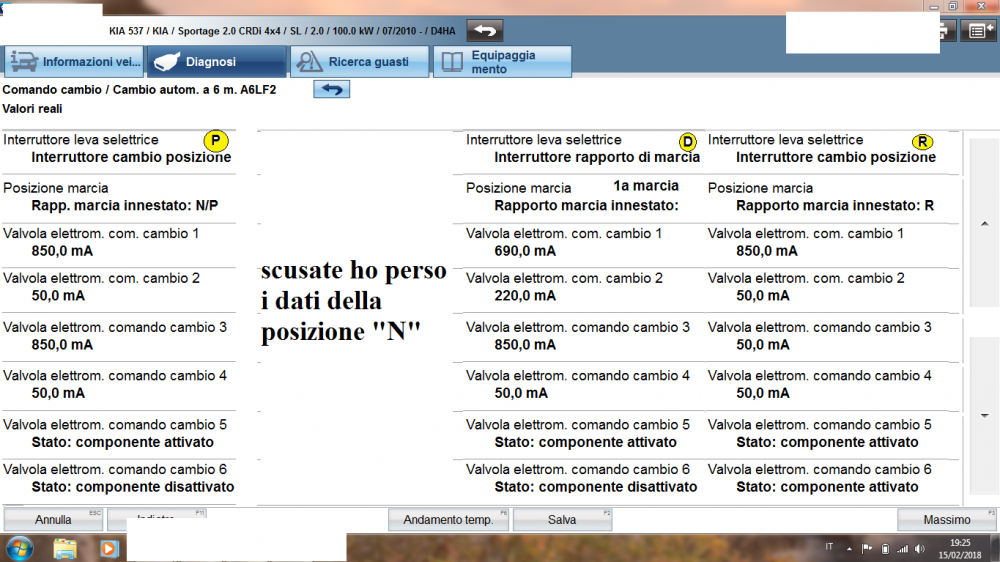
Task: Click the blue back arrow beside Comando cambio
Action: (x=332, y=89)
